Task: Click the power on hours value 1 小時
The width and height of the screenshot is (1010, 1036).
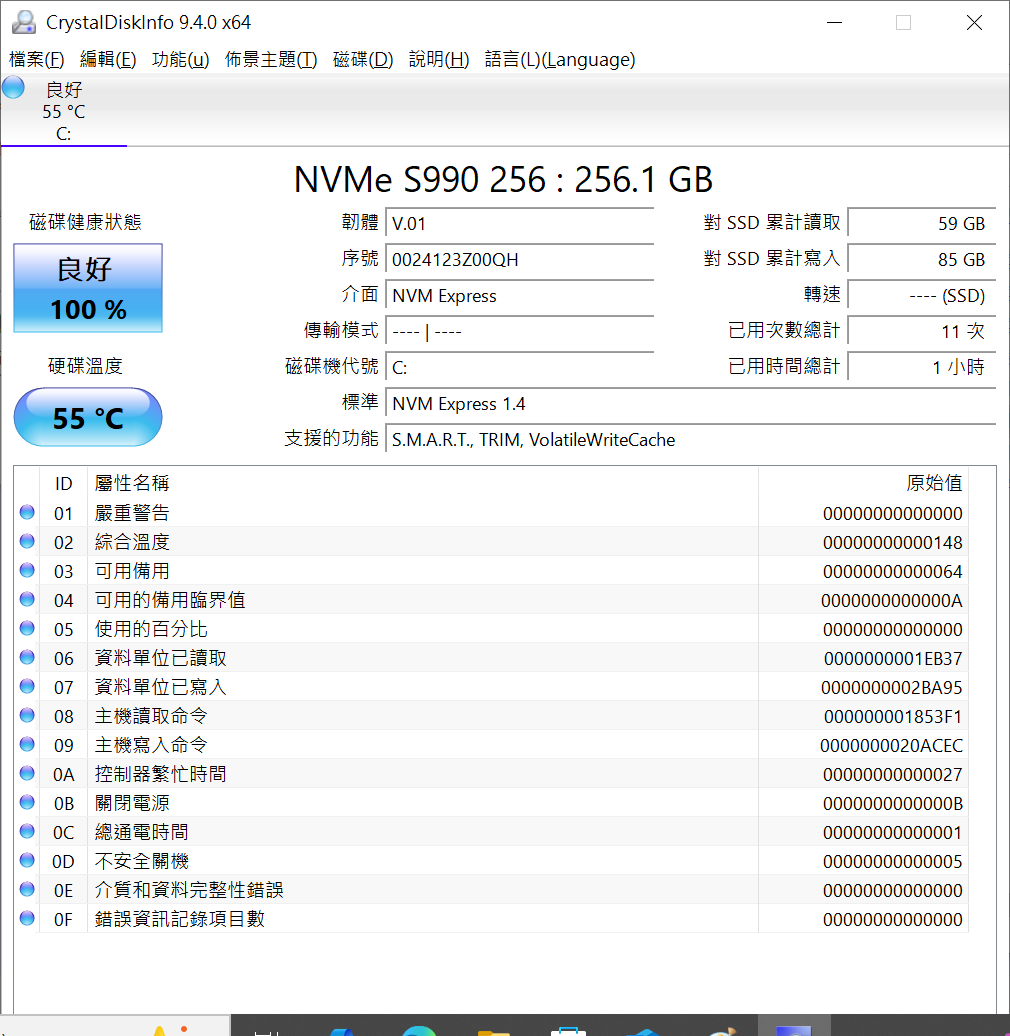Action: [x=921, y=367]
